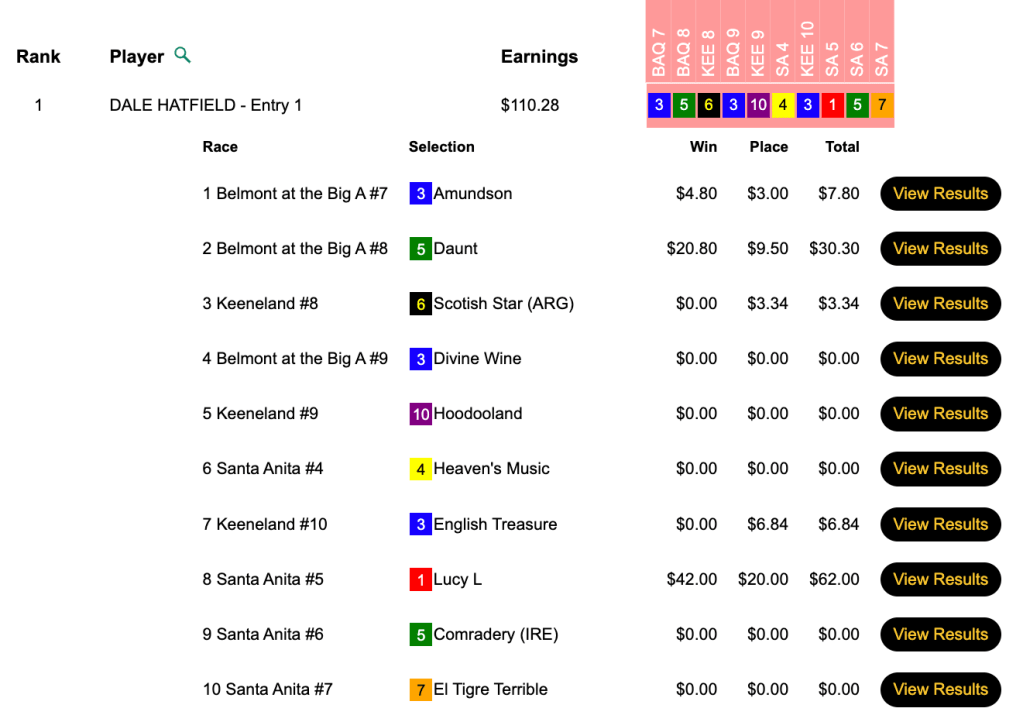This screenshot has height=715, width=1023.
Task: Click the KEE 10 rotated column header
Action: click(808, 50)
